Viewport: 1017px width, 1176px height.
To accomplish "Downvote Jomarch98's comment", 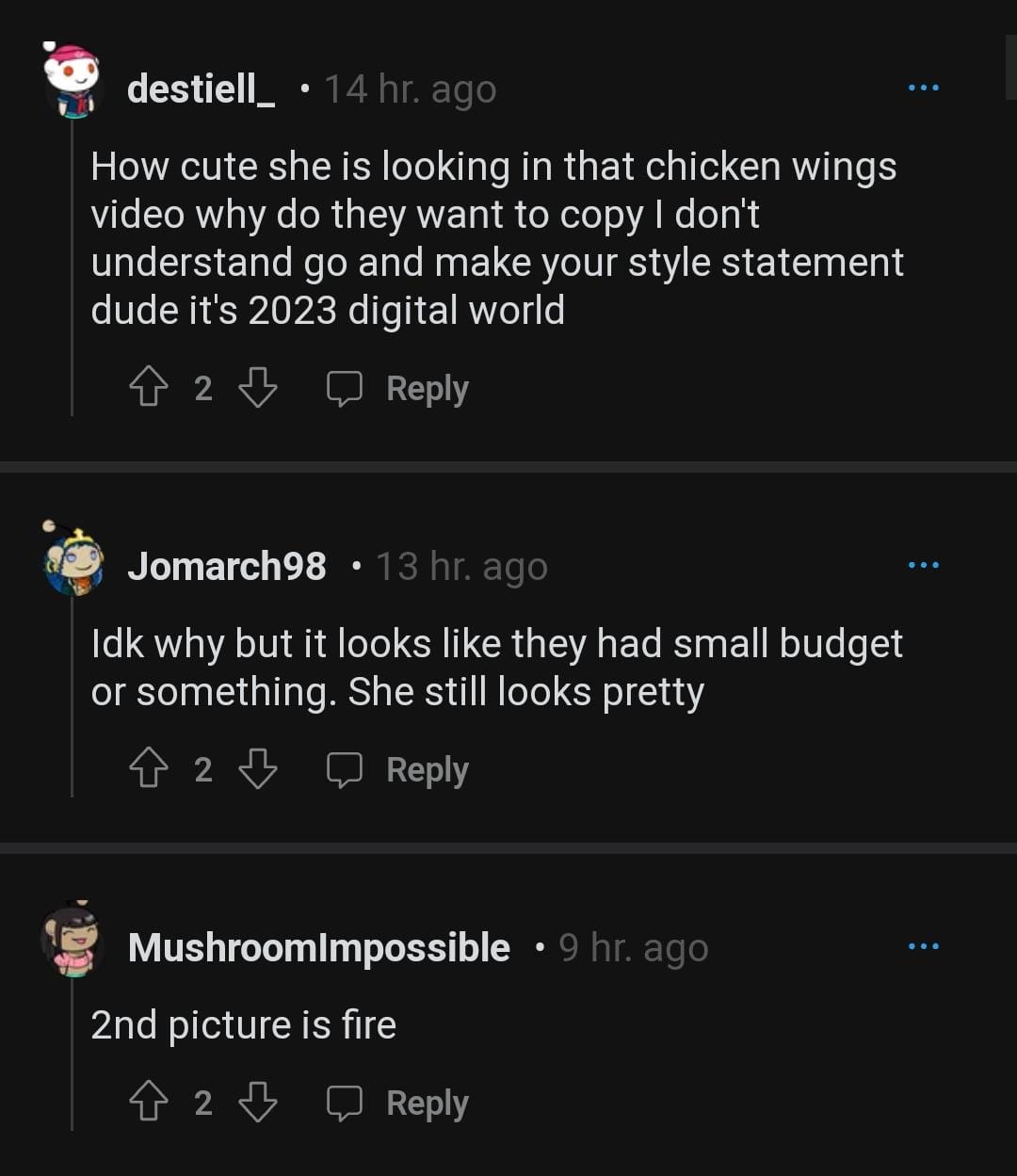I will click(x=257, y=769).
